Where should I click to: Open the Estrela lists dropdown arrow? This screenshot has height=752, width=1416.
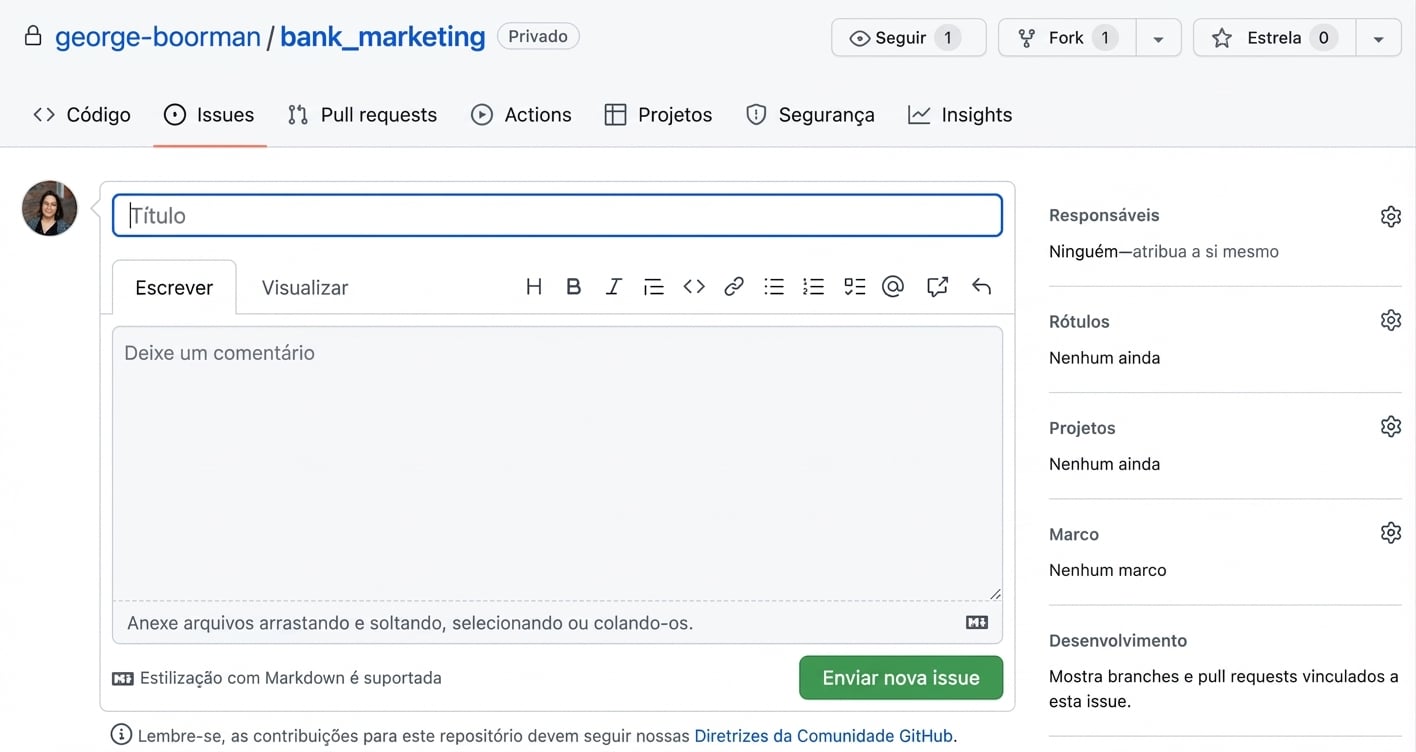click(x=1379, y=38)
